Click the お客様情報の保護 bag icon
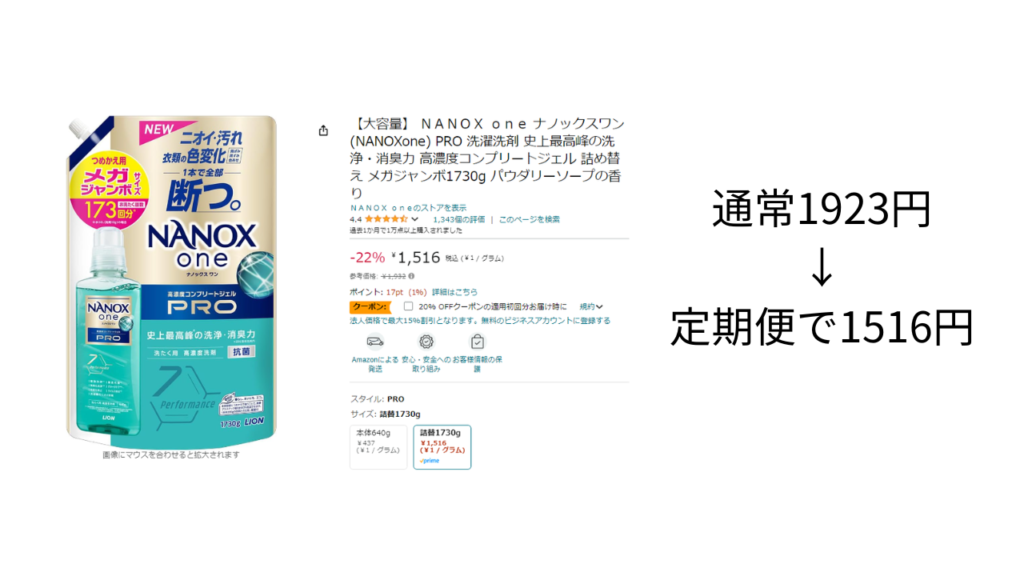 [477, 342]
